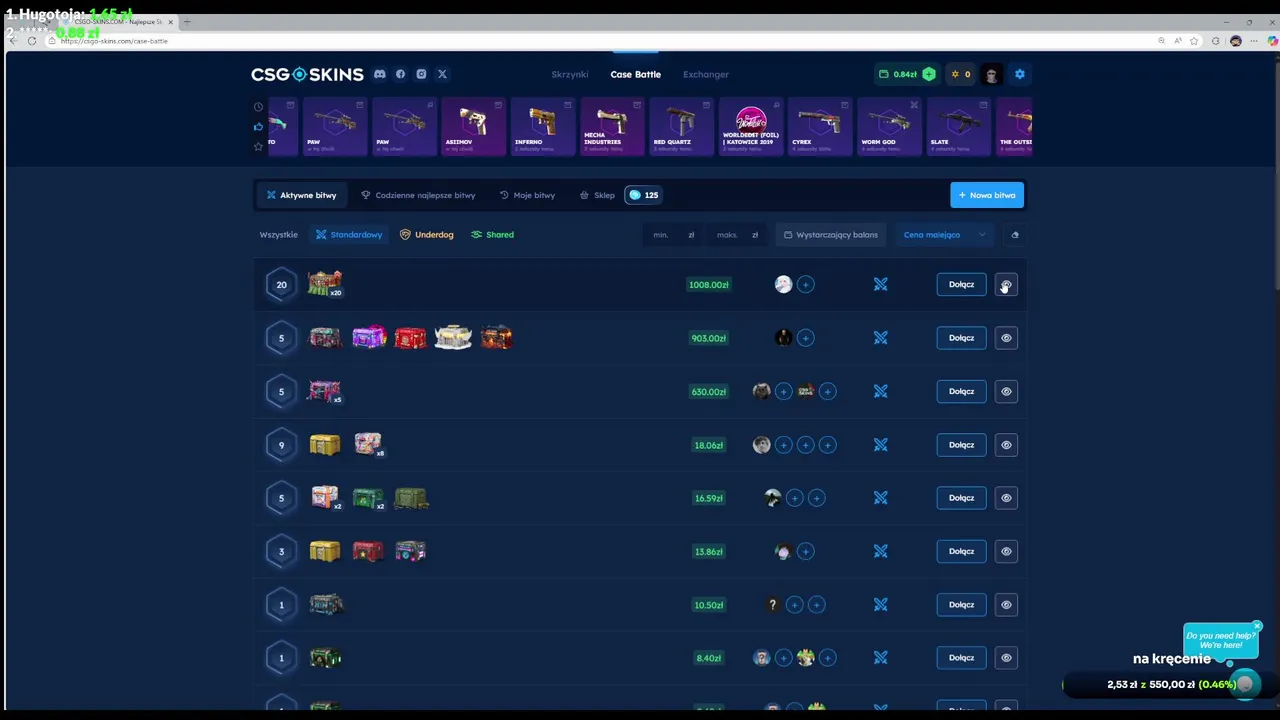Open the Inferno drop thumbnail
The width and height of the screenshot is (1280, 720).
pos(543,126)
